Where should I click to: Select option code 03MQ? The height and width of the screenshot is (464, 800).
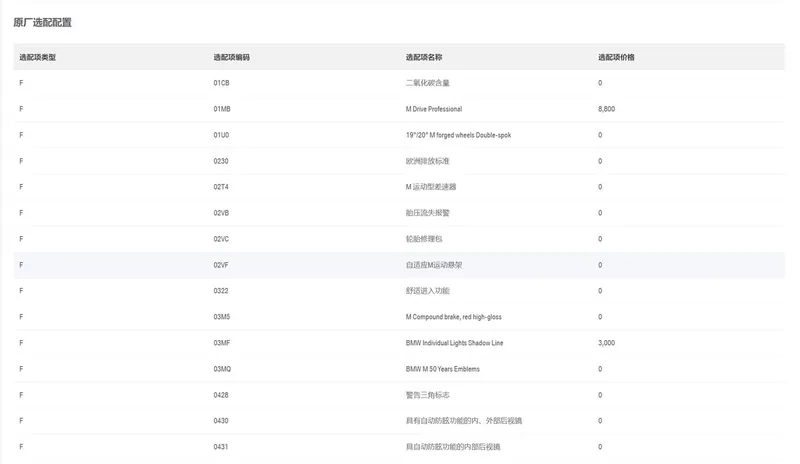(x=222, y=369)
